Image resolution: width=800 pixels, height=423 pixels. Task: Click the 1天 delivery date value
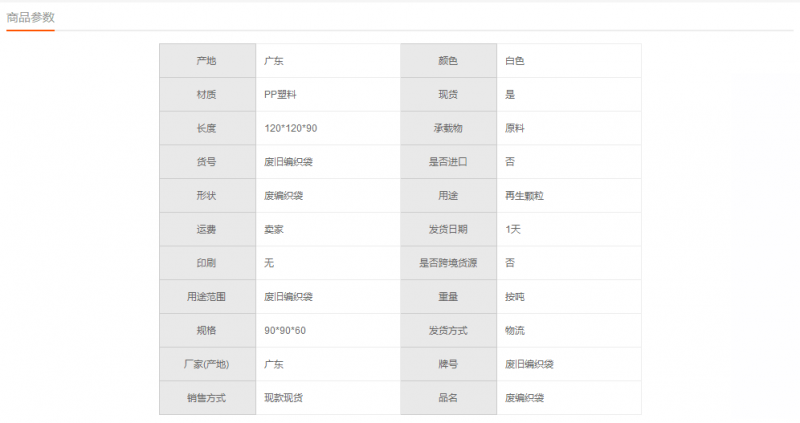coord(513,230)
